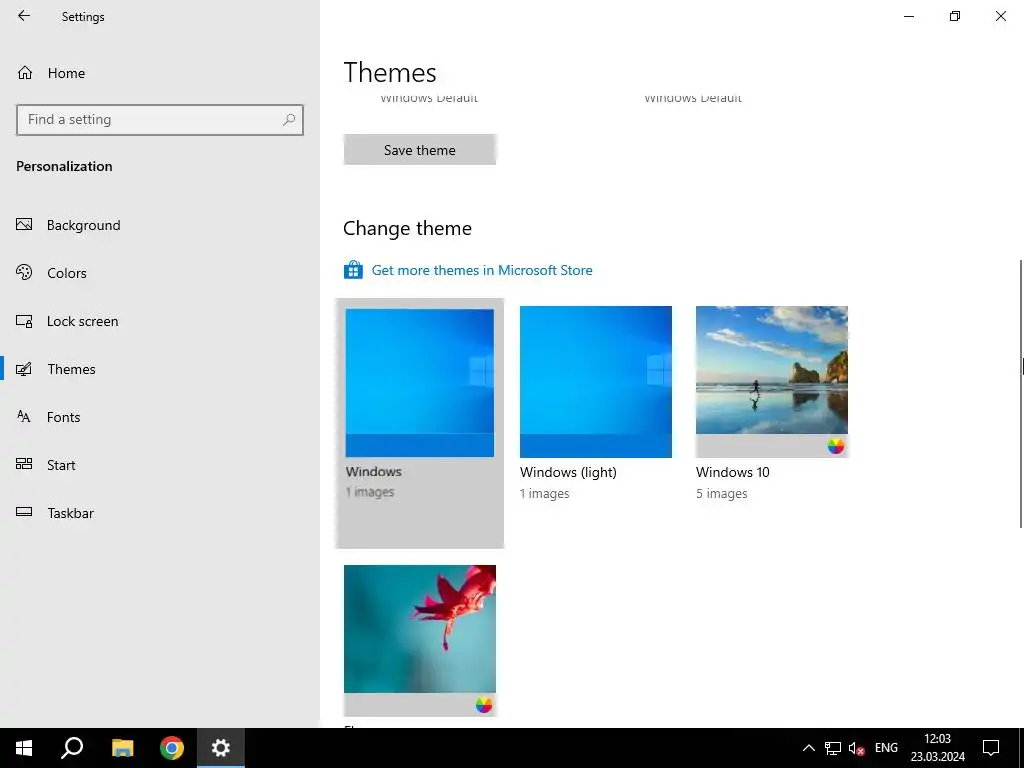1024x768 pixels.
Task: Launch Google Chrome from taskbar
Action: point(172,748)
